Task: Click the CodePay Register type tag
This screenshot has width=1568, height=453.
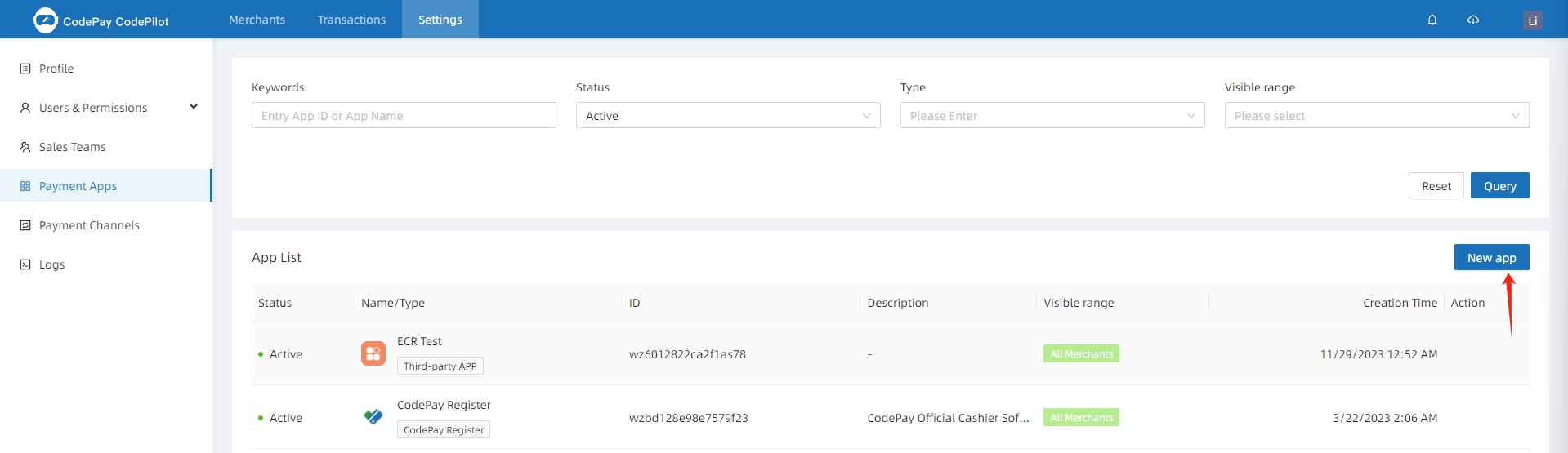Action: point(444,429)
